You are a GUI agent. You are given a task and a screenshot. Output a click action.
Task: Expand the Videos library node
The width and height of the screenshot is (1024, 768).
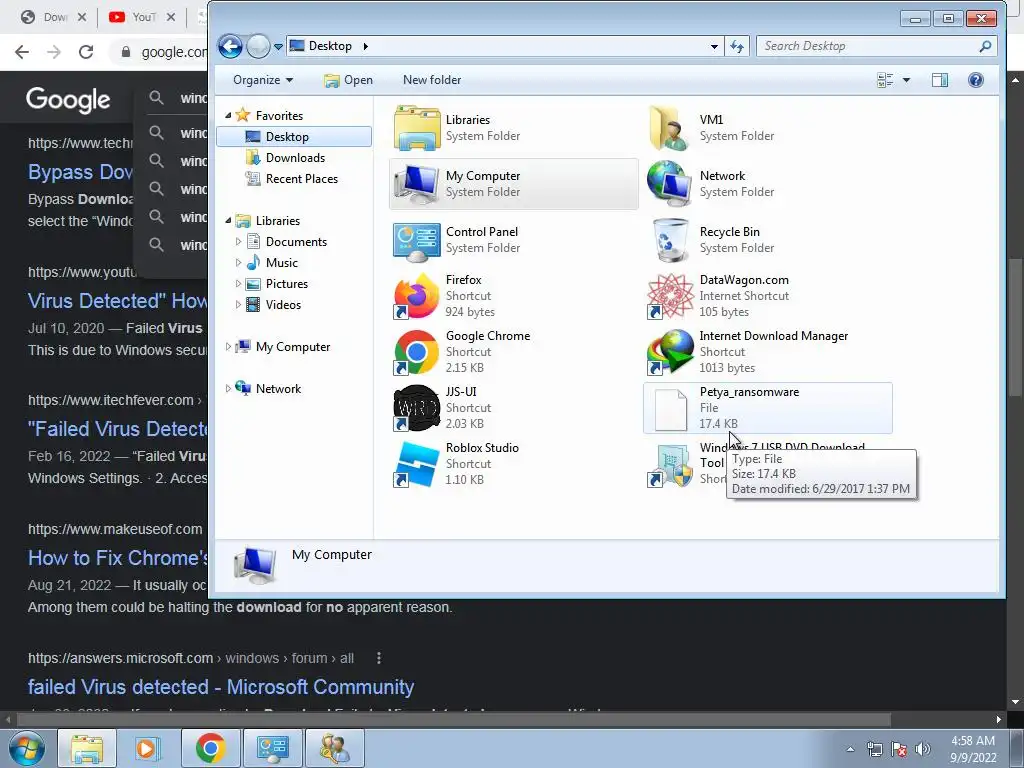pos(238,304)
